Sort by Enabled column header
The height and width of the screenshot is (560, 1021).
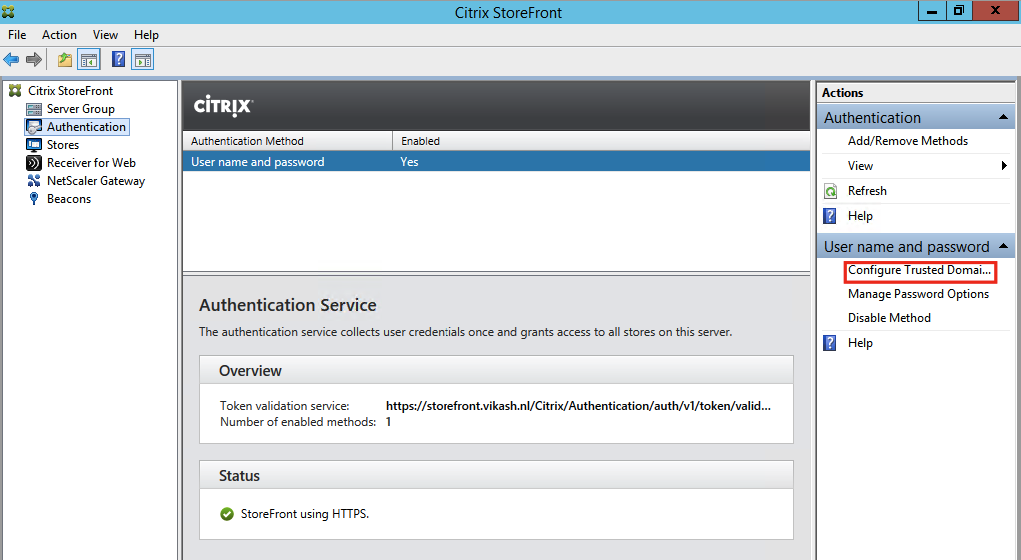(x=601, y=141)
